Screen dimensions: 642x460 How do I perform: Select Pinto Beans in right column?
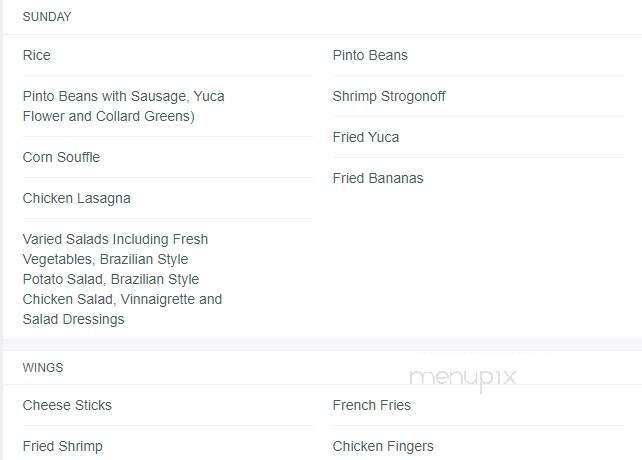click(370, 55)
